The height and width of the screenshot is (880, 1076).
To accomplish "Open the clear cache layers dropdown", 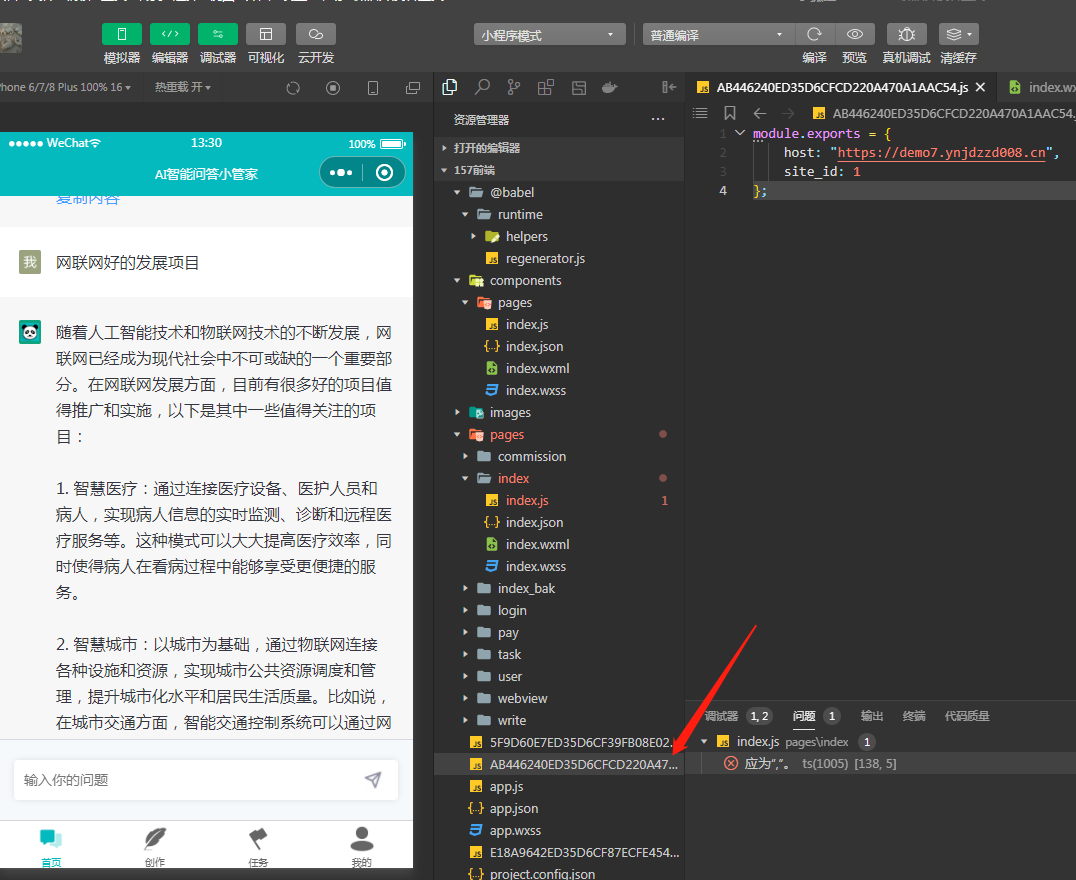I will tap(959, 34).
